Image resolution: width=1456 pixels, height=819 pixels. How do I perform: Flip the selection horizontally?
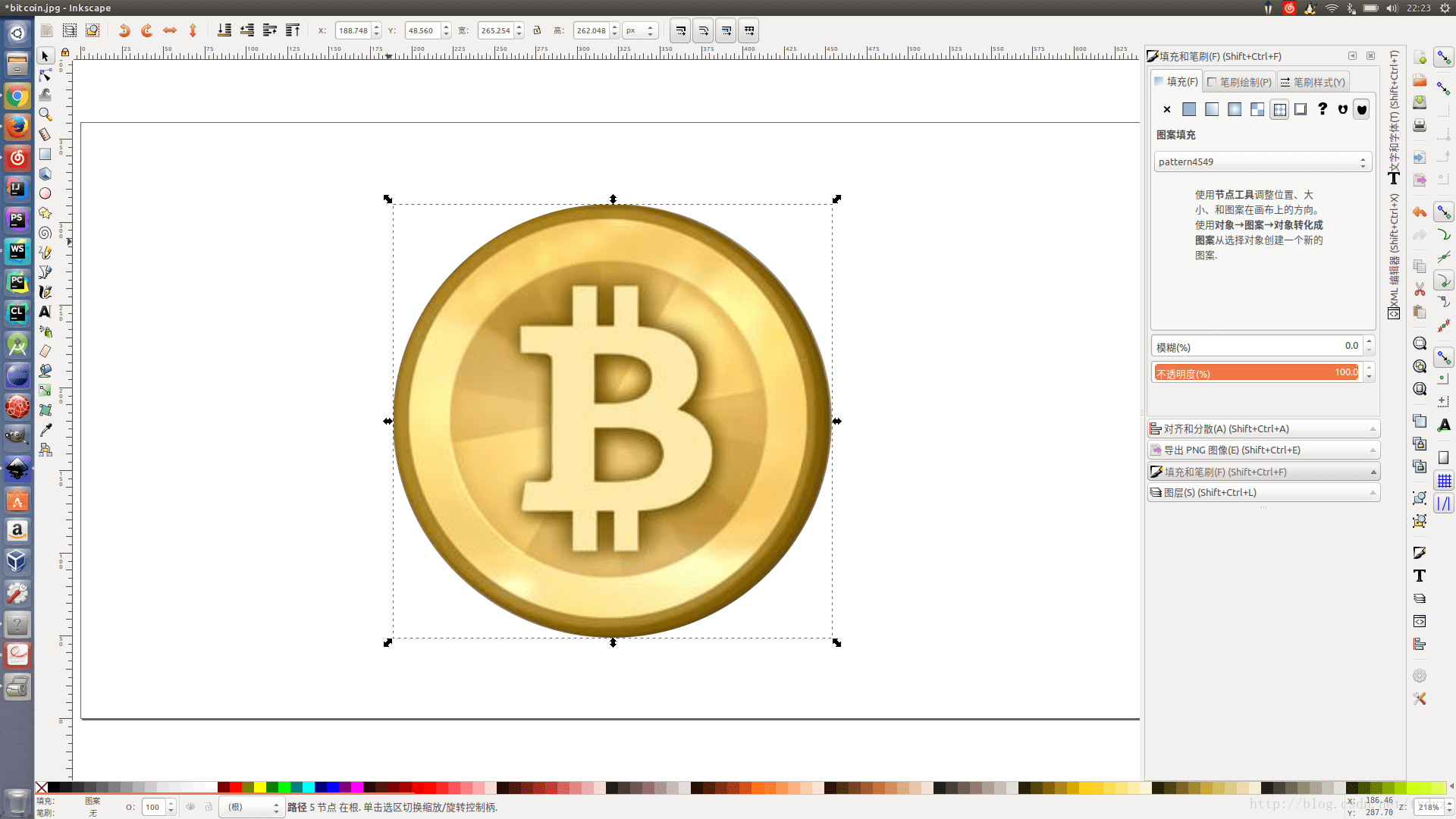coord(170,30)
